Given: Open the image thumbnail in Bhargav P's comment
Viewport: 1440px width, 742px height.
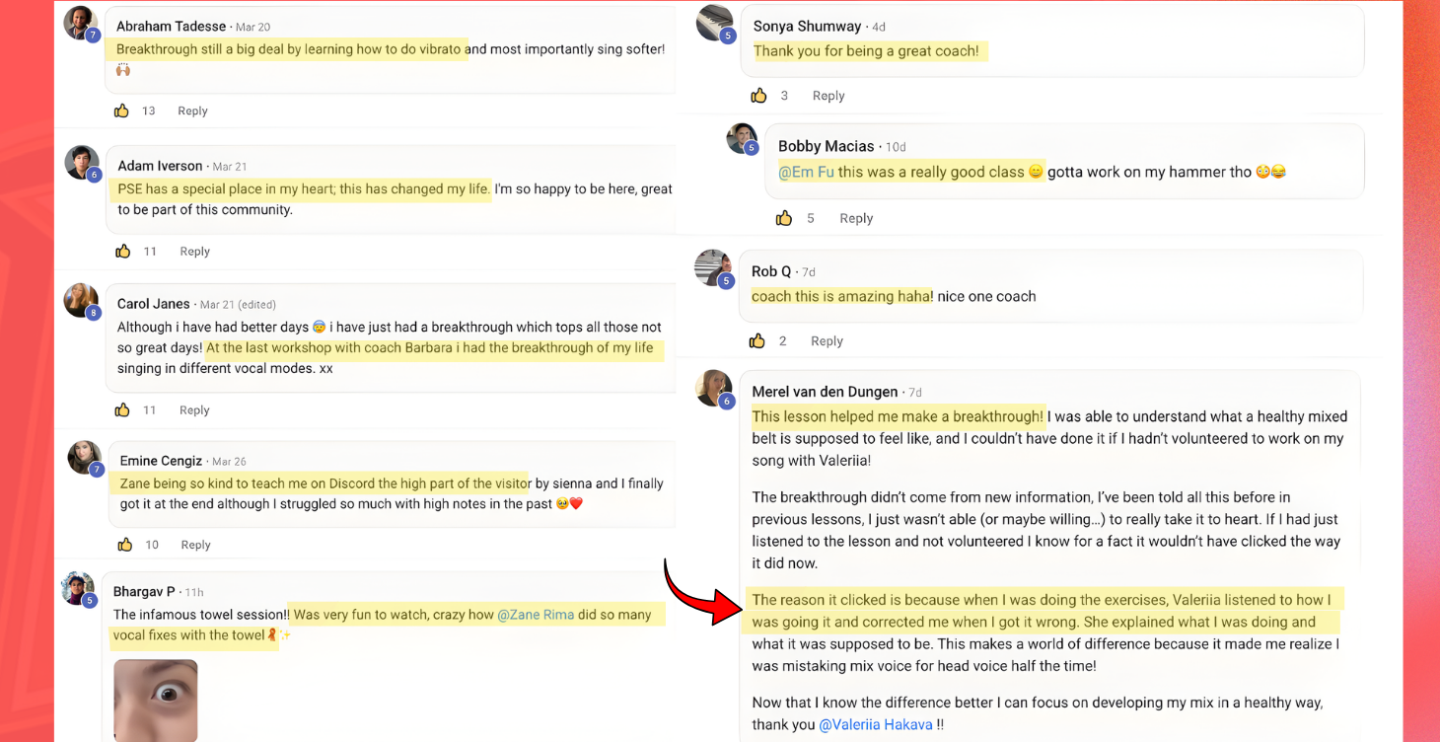Looking at the screenshot, I should tap(156, 700).
